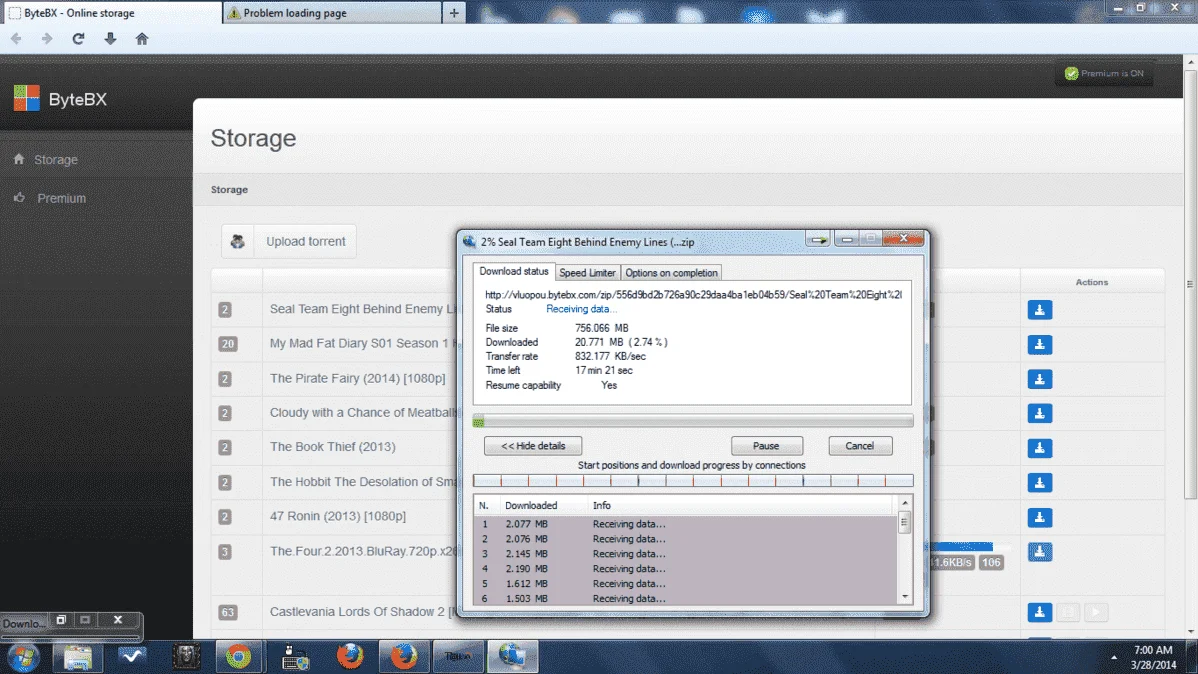
Task: Click 47 Ronin (2013) [1080p] file name
Action: pos(338,516)
